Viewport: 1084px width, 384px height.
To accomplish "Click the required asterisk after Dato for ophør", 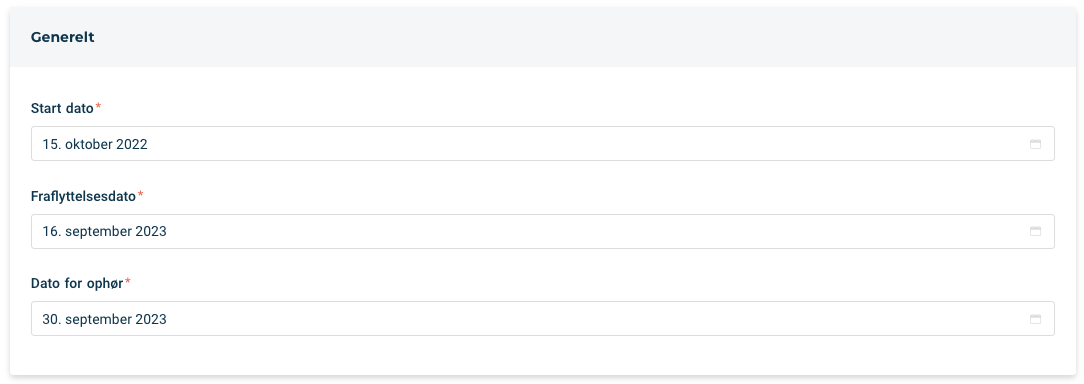I will click(127, 282).
